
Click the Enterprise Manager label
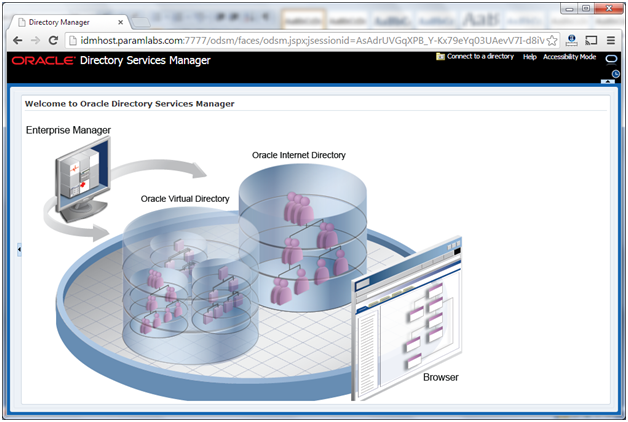click(x=68, y=130)
